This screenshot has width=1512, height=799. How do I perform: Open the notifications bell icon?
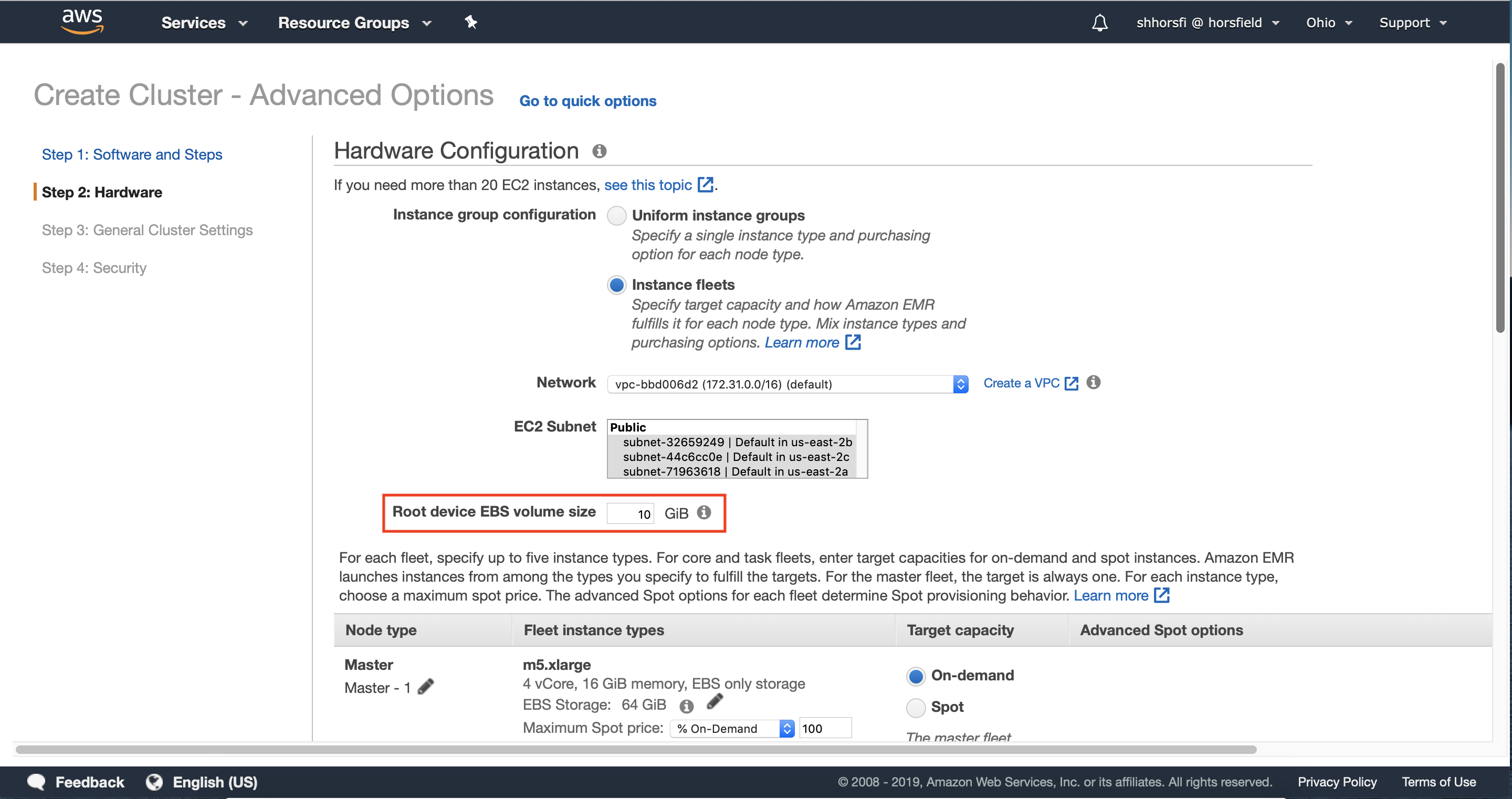point(1099,23)
